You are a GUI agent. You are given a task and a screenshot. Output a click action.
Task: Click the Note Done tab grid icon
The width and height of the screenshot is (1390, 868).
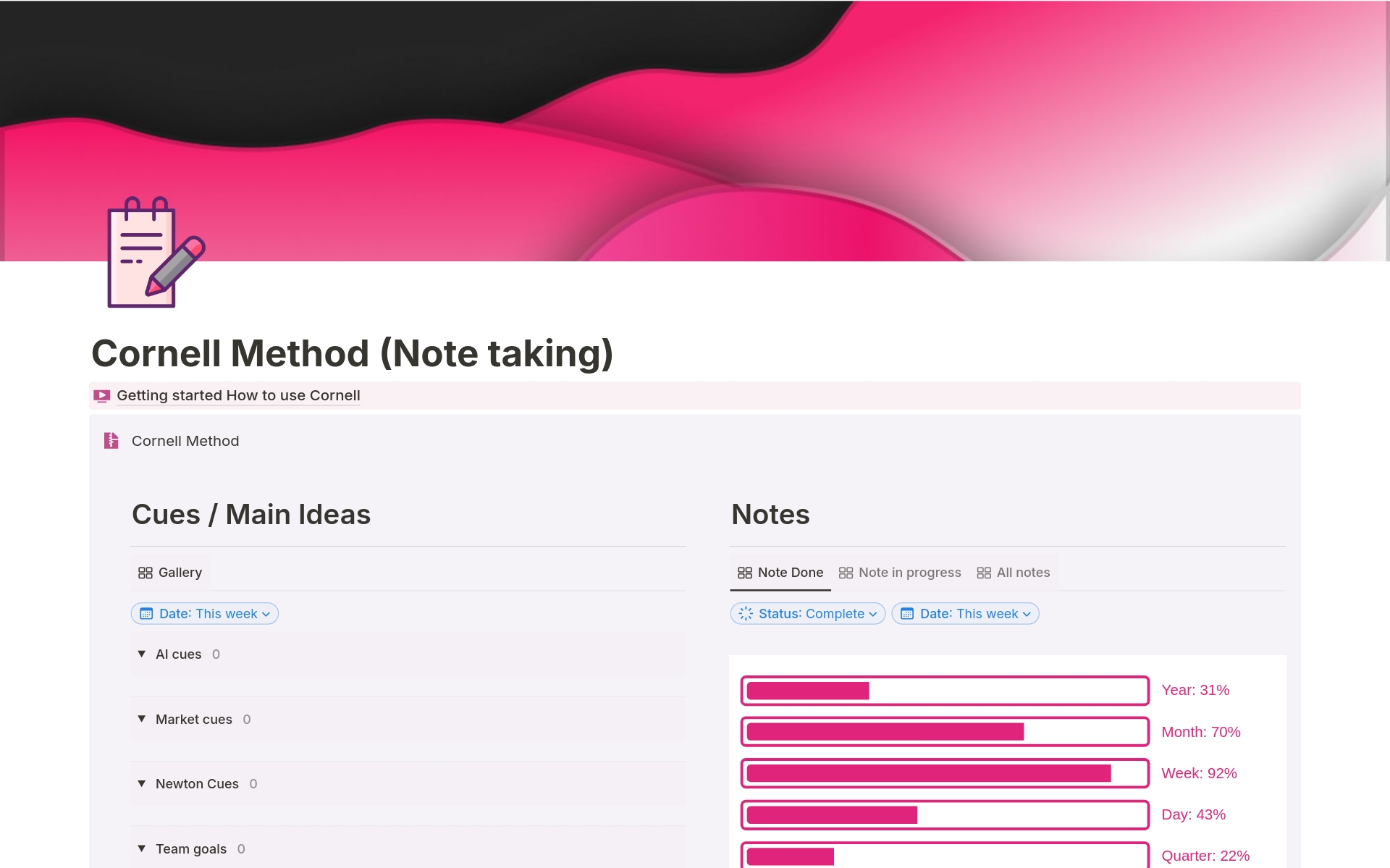(x=745, y=573)
